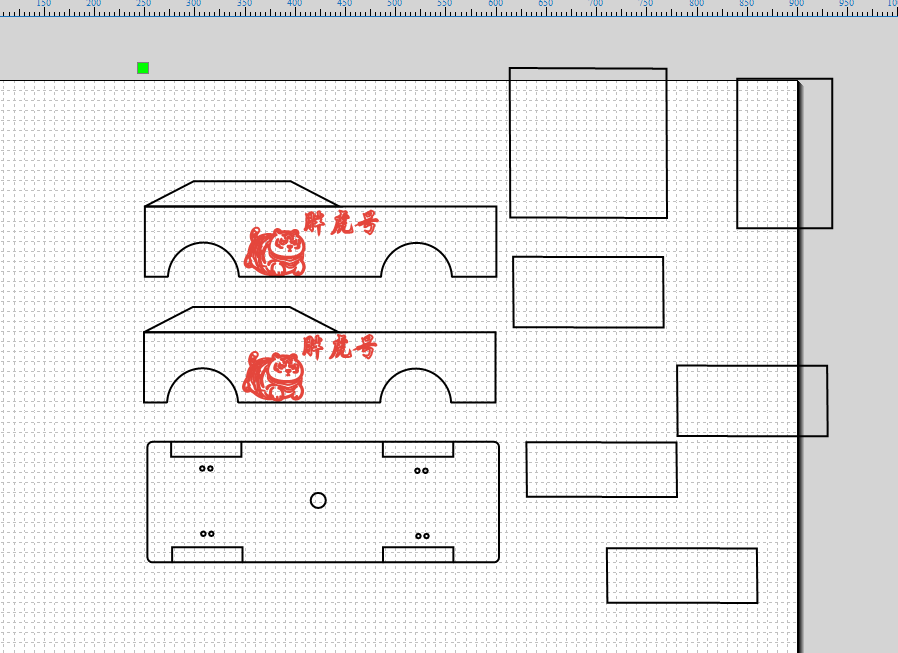Select the red tiger graphic on lower car
898x653 pixels.
tap(273, 376)
